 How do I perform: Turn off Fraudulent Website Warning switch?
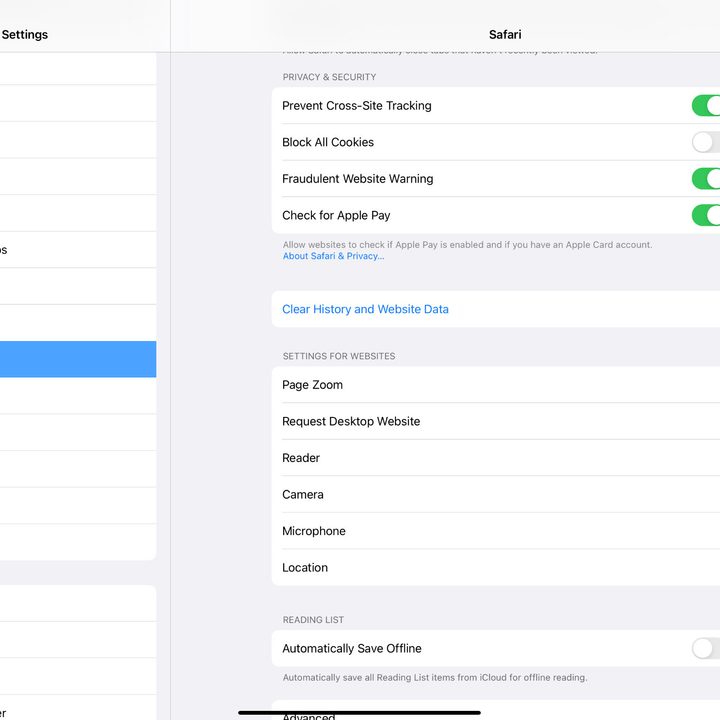pyautogui.click(x=706, y=179)
